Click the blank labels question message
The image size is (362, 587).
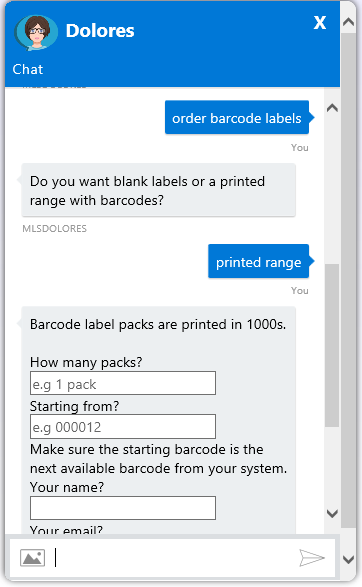tap(159, 190)
